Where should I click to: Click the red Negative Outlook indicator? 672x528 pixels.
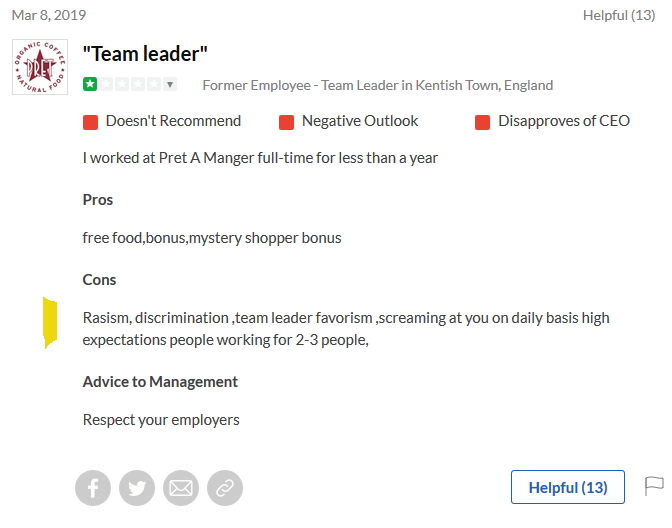click(x=286, y=122)
